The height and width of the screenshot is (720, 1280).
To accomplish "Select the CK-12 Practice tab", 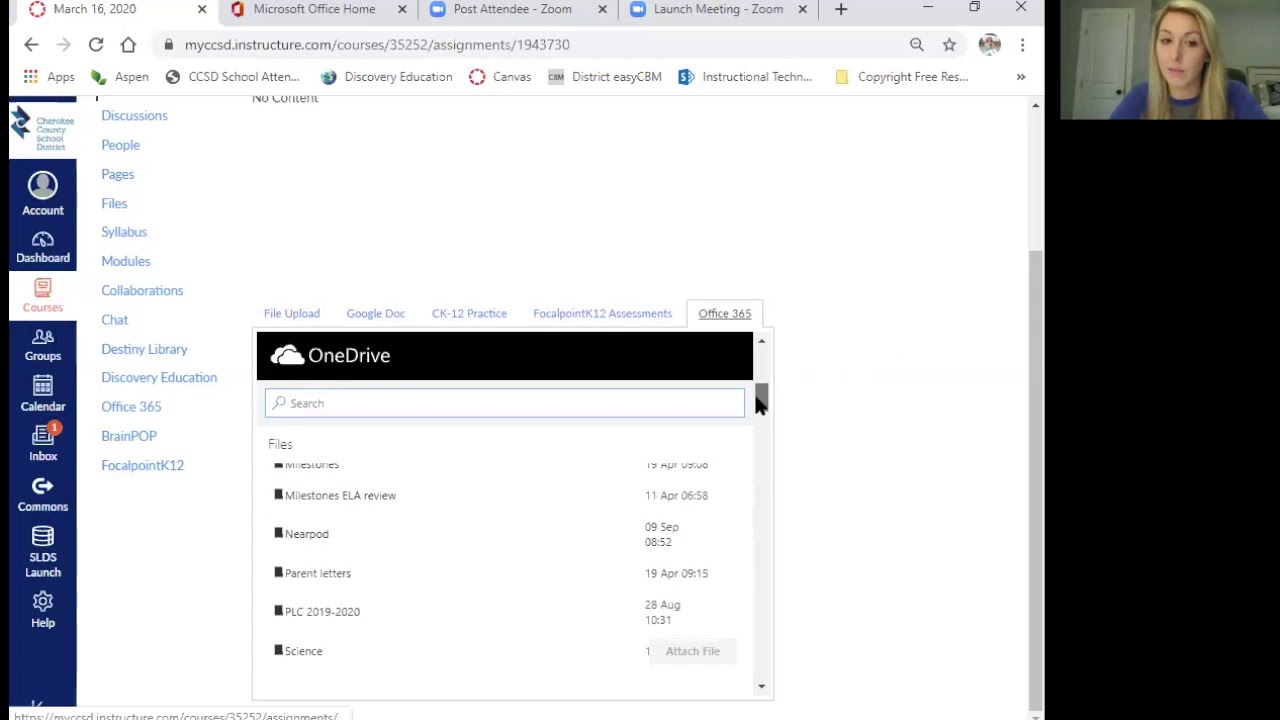I will [469, 314].
